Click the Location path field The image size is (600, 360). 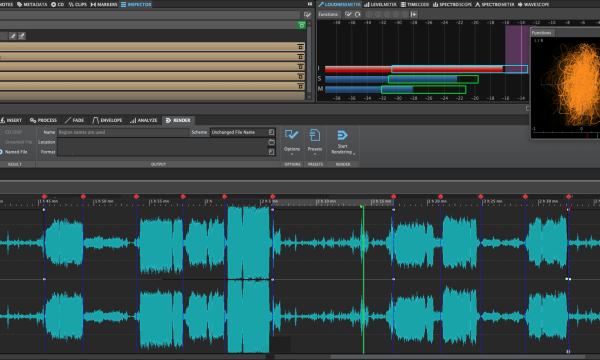tap(162, 142)
